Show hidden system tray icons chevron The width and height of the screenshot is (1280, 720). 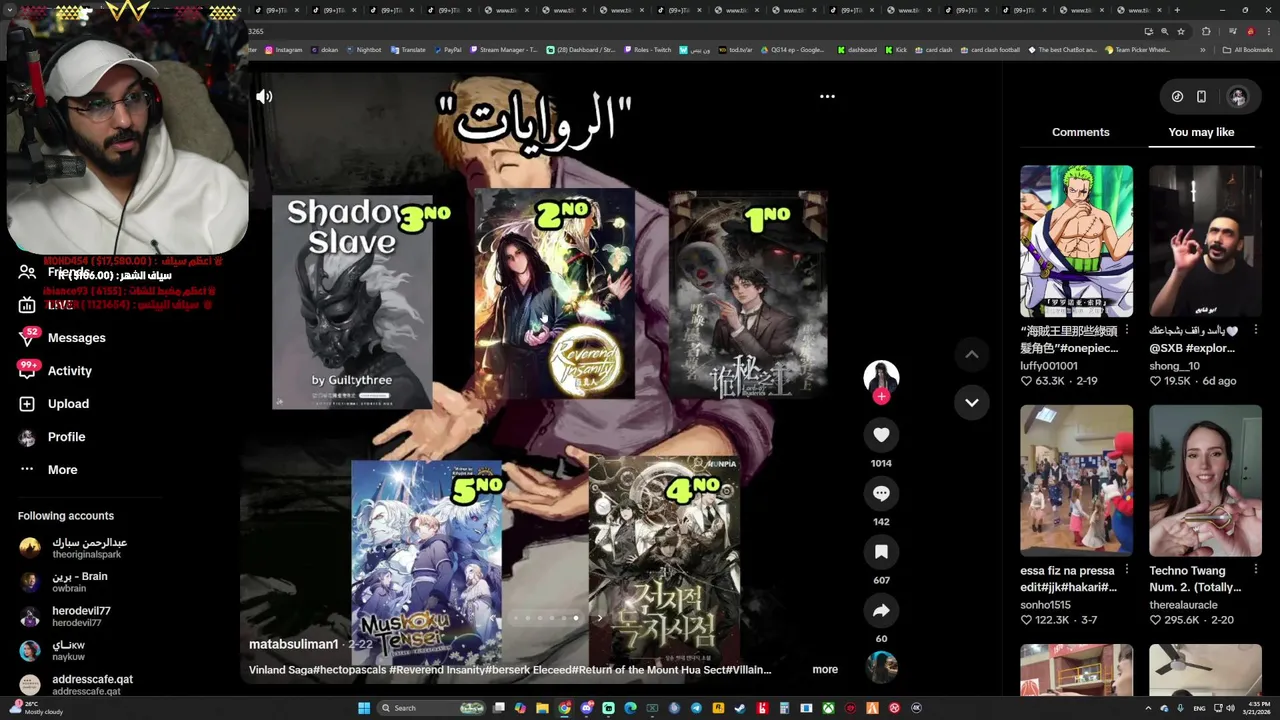(x=1148, y=708)
